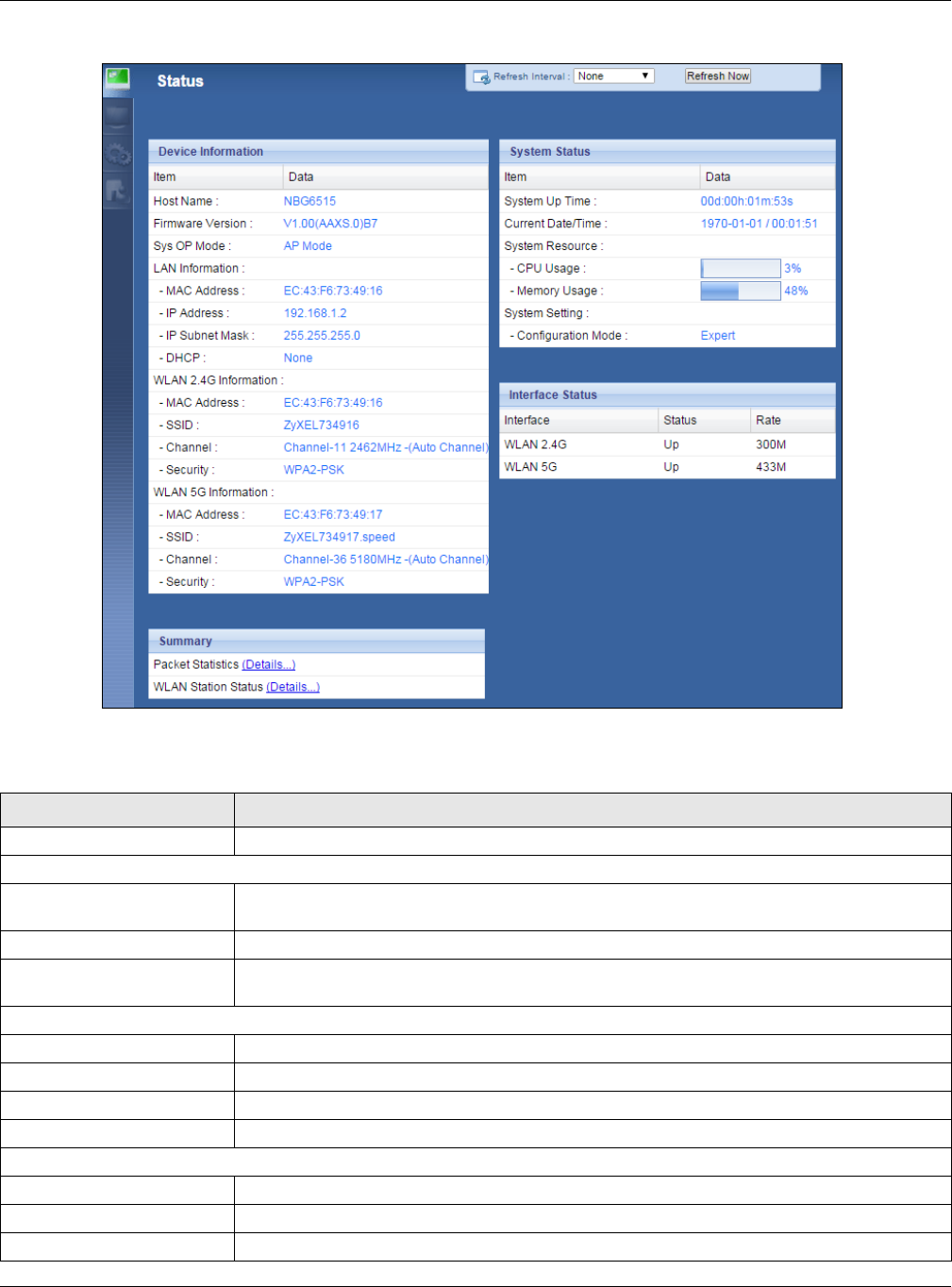
Task: Click the WLAN 5G interface row
Action: [667, 468]
